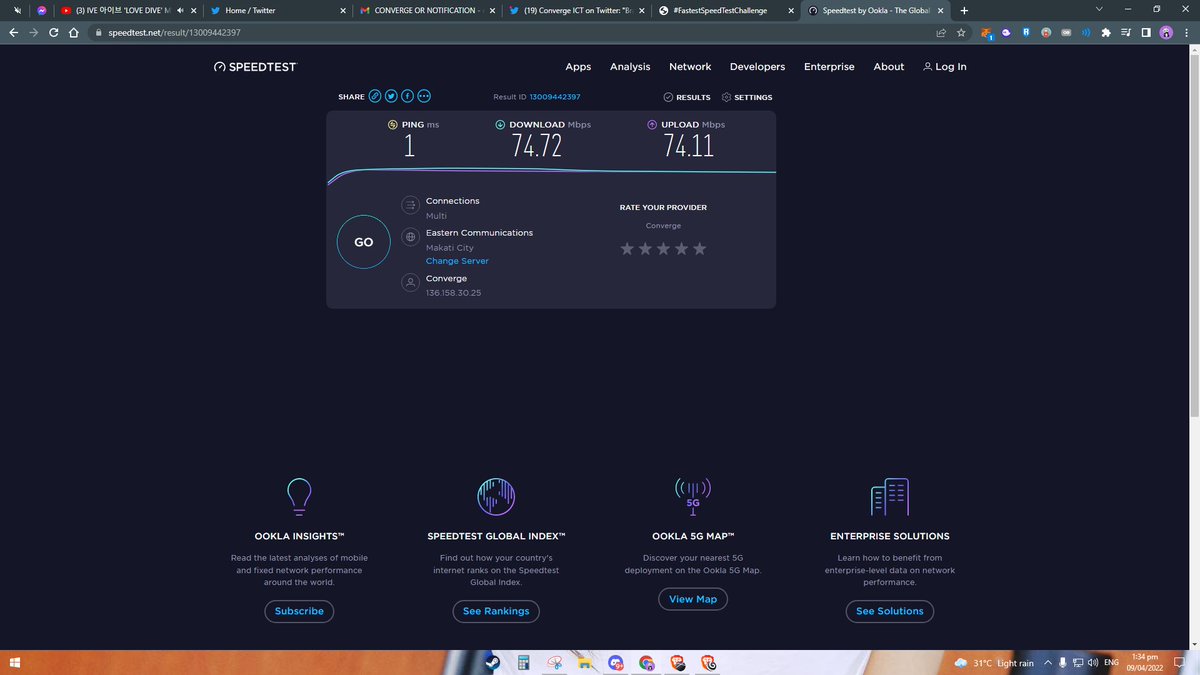Rate Converge three stars
Viewport: 1200px width, 675px height.
click(663, 248)
